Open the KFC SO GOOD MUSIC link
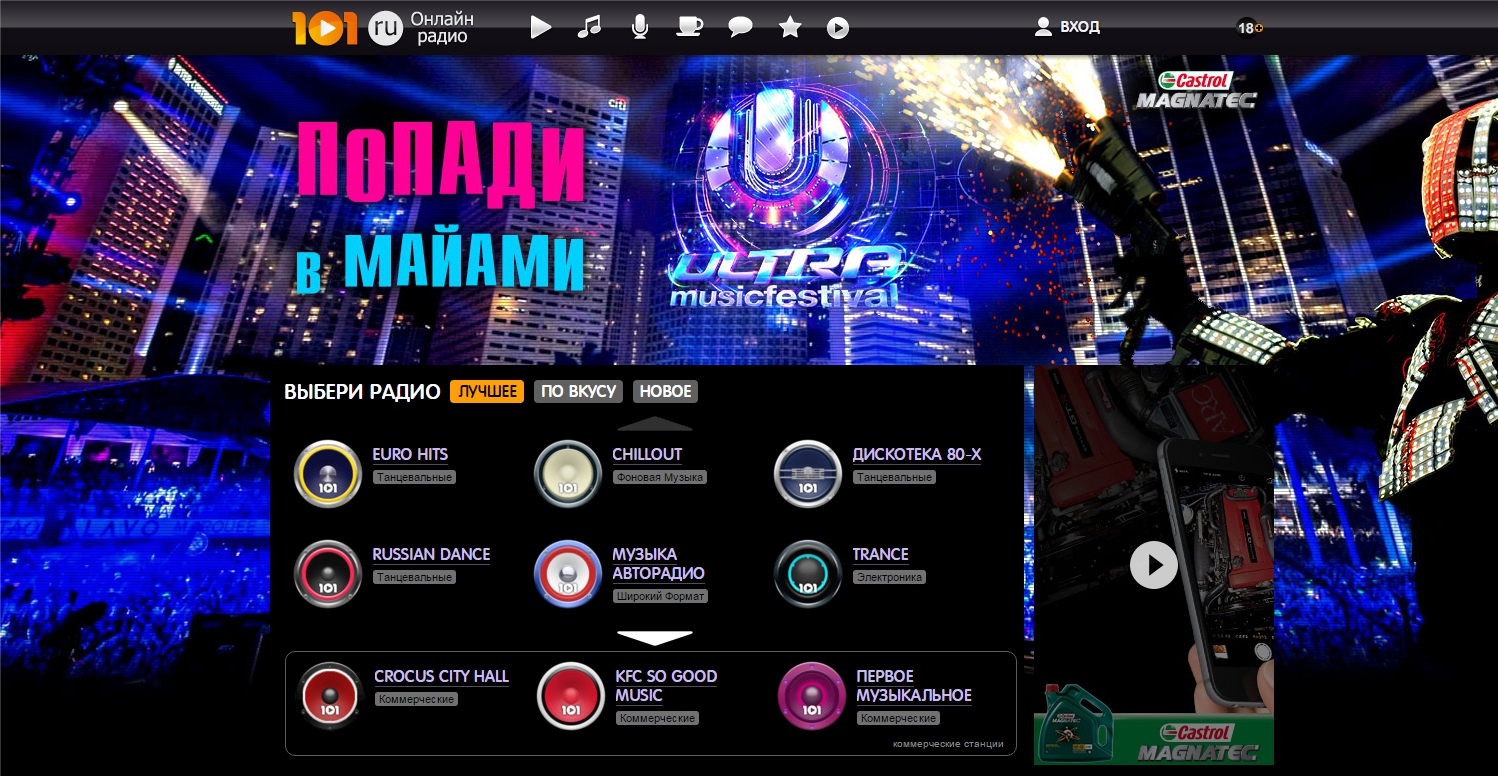Screen dimensions: 1498x776 [x=666, y=685]
